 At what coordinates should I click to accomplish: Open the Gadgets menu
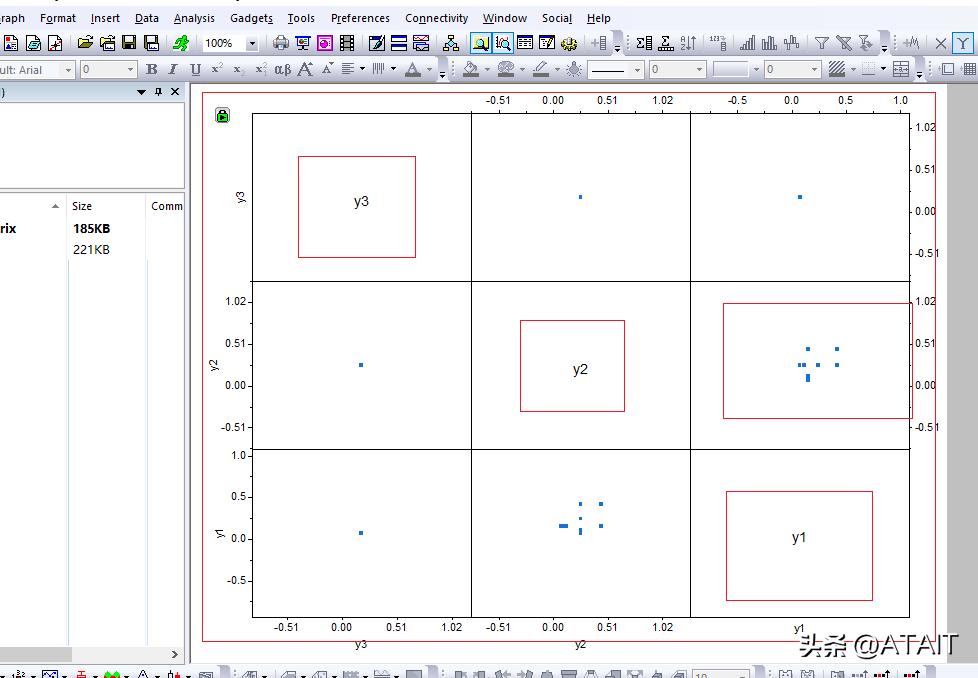pos(251,17)
